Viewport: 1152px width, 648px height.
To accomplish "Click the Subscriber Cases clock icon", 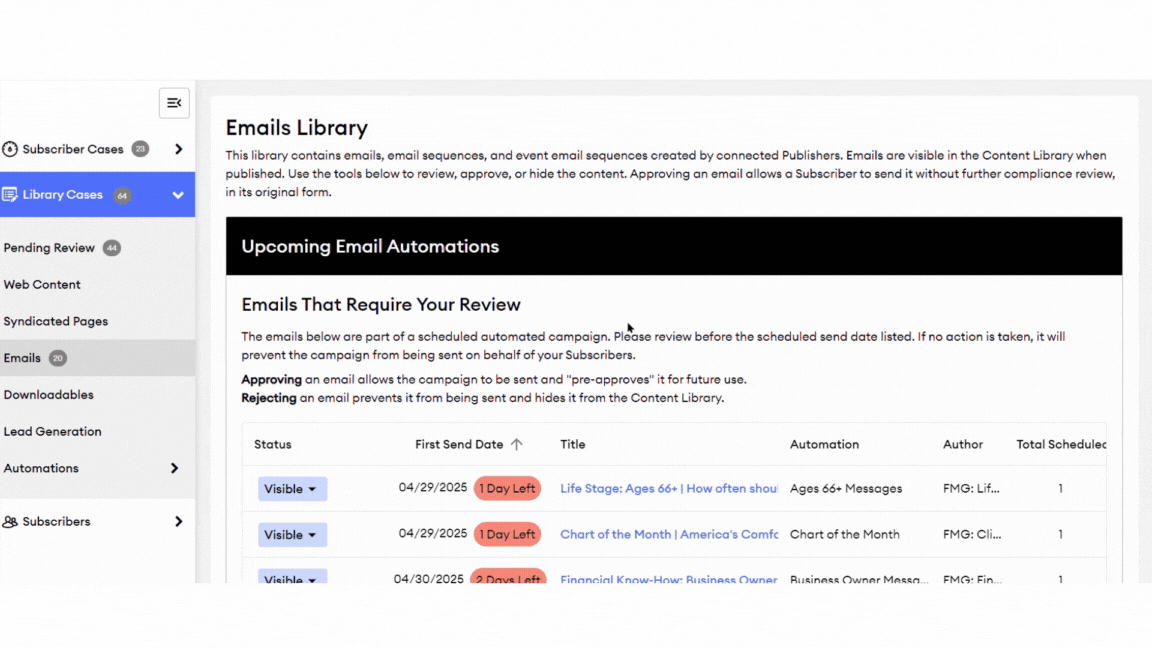I will click(10, 149).
